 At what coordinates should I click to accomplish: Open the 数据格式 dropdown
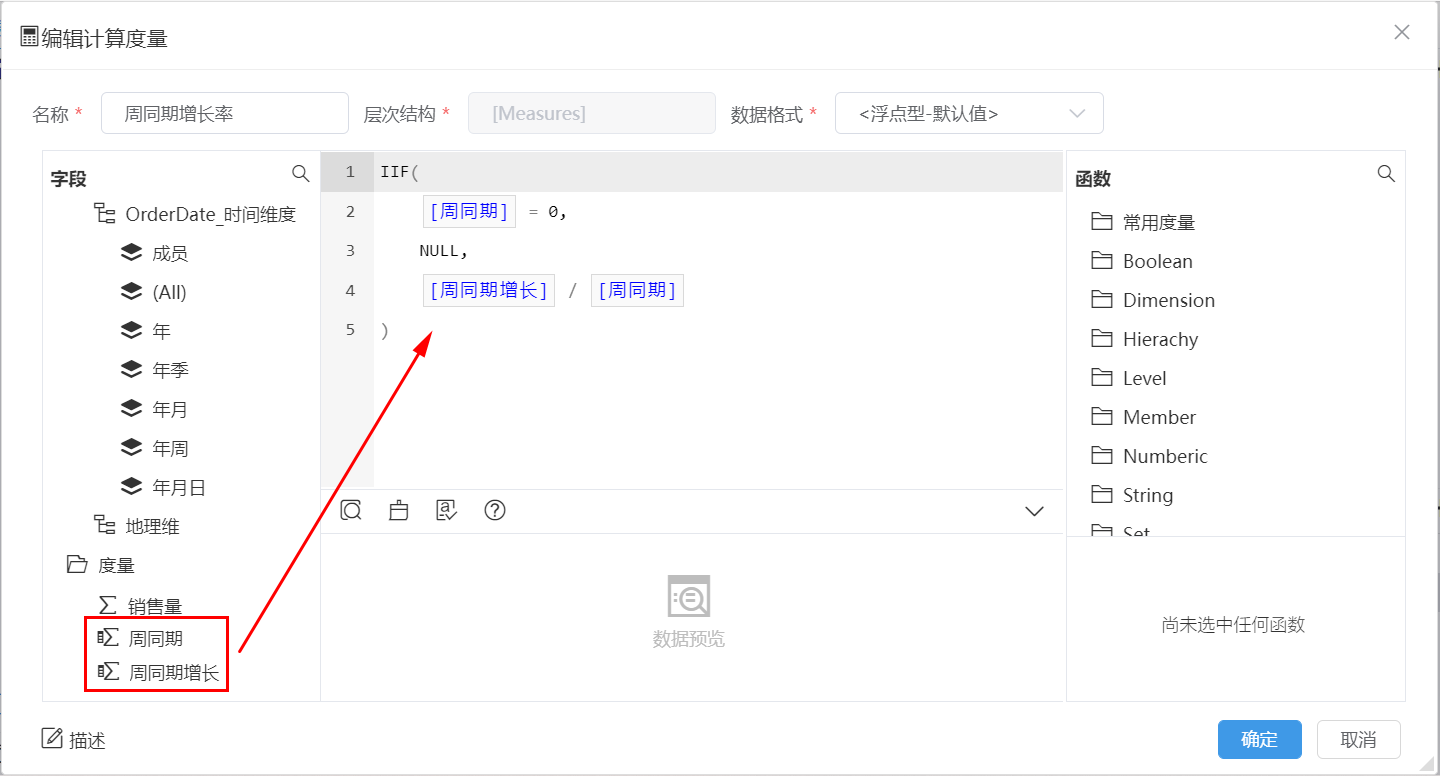(969, 113)
